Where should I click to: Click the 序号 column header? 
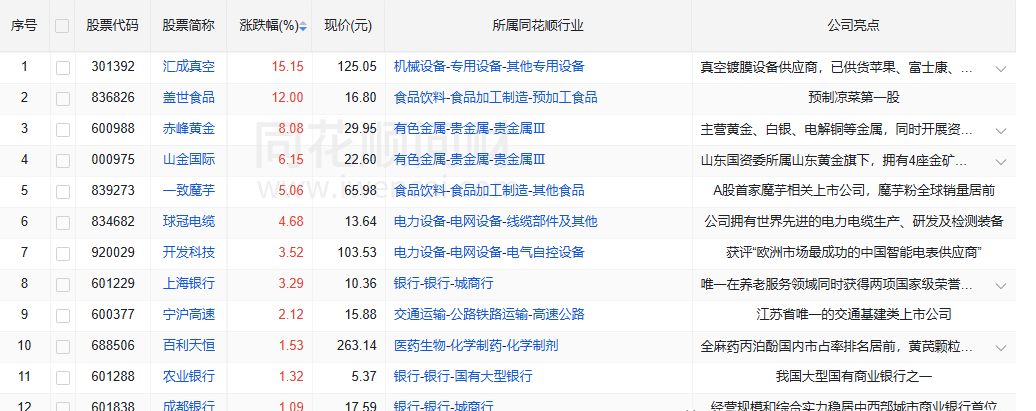[24, 26]
